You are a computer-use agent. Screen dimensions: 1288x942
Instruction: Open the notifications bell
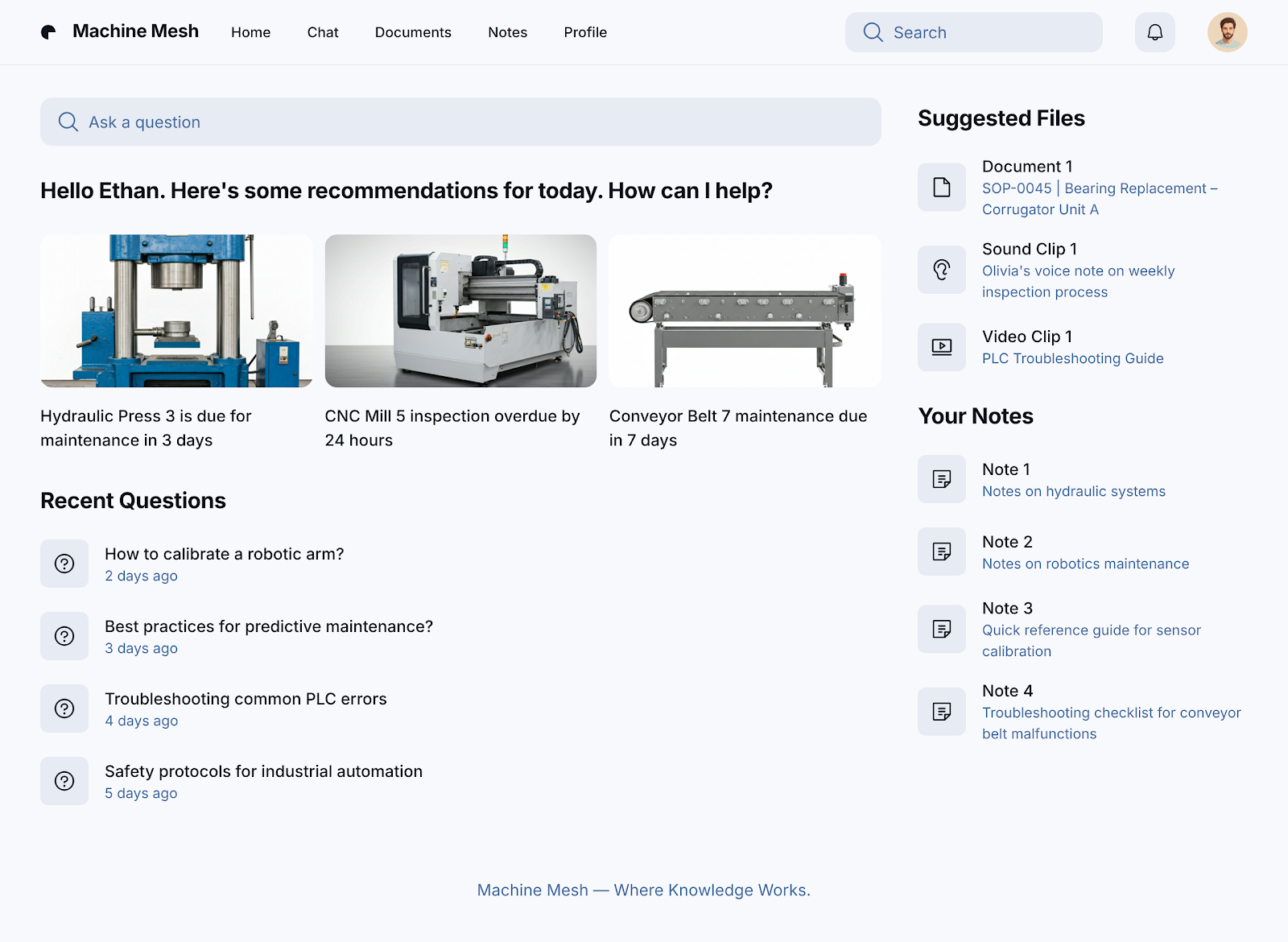coord(1155,32)
